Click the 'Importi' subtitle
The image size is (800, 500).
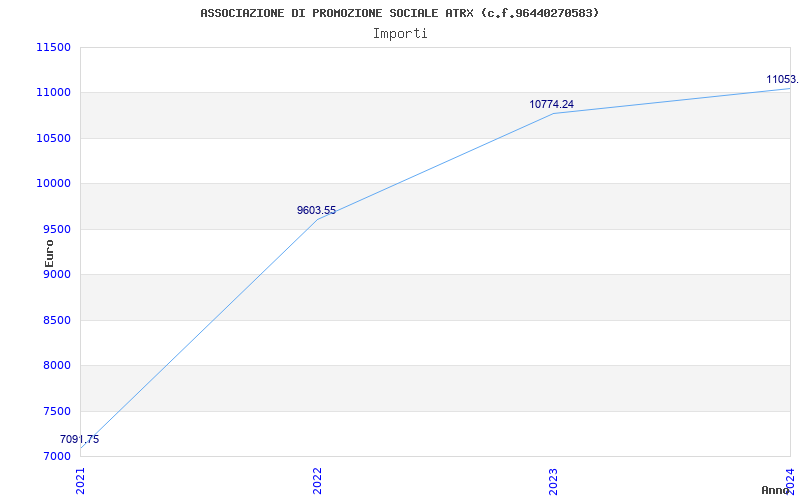pos(400,34)
